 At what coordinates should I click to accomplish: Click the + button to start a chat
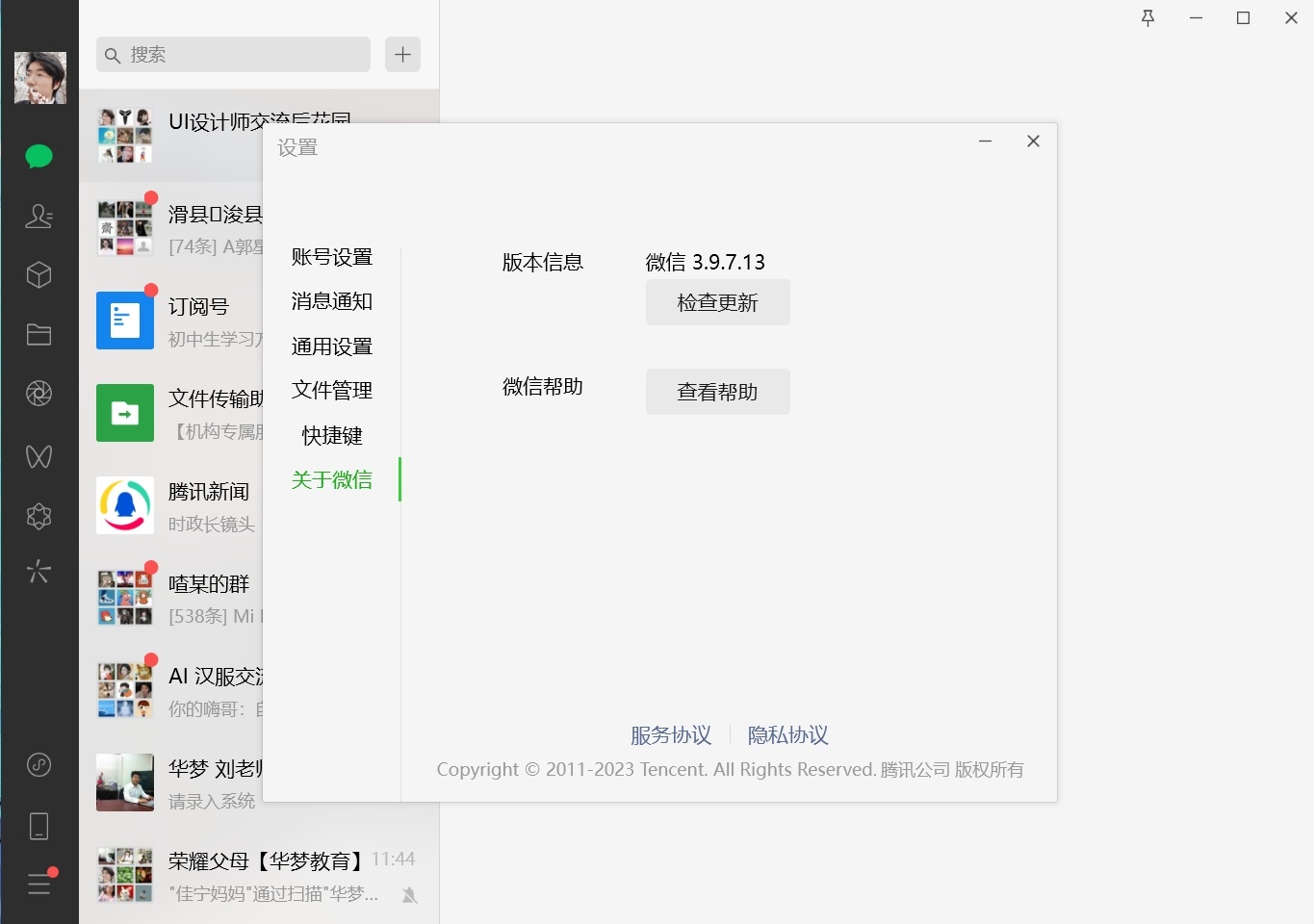pos(402,54)
